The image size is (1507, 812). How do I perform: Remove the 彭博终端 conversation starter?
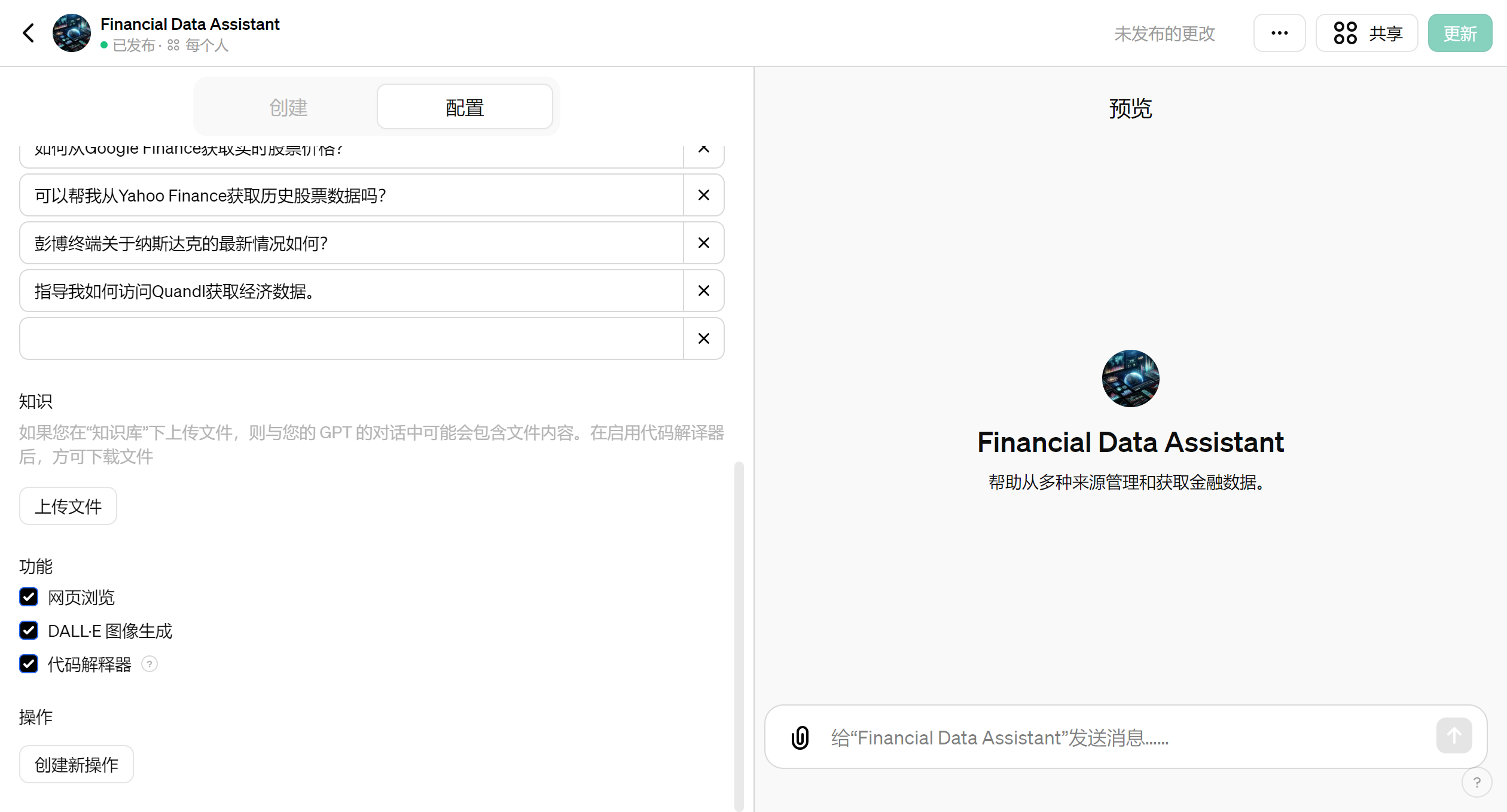[704, 243]
